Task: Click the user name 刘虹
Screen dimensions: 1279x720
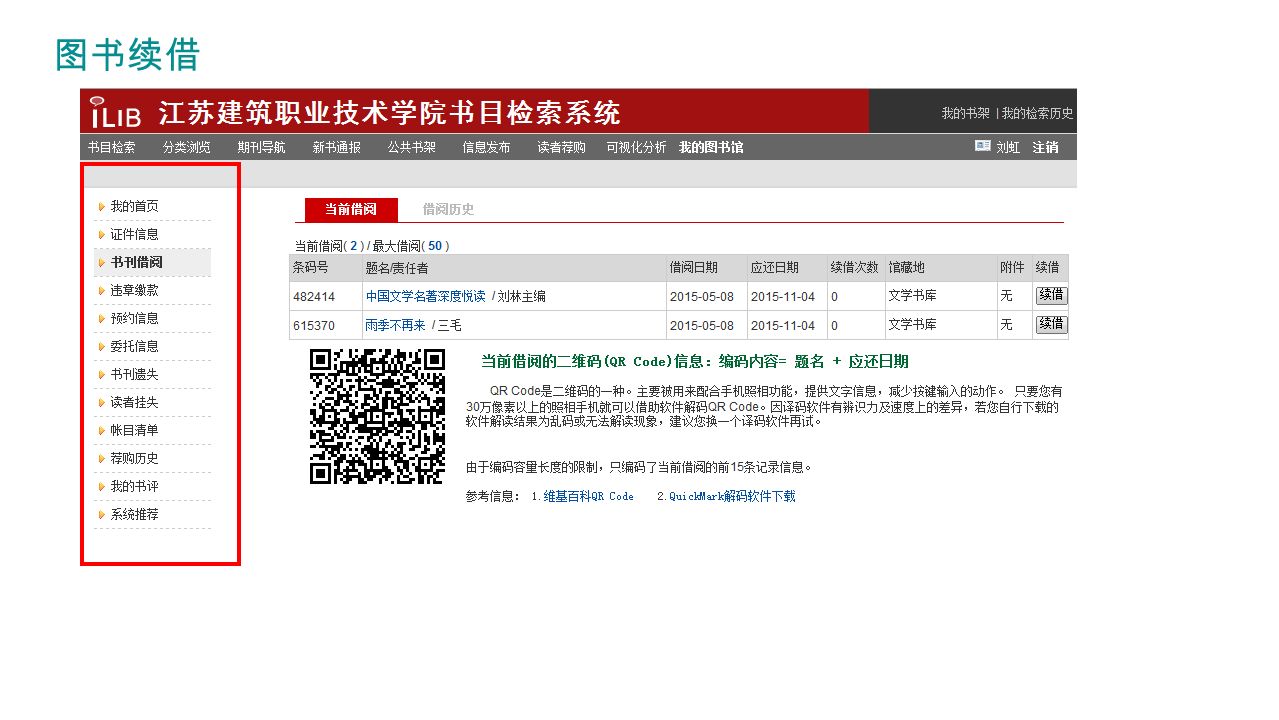Action: (x=1008, y=147)
